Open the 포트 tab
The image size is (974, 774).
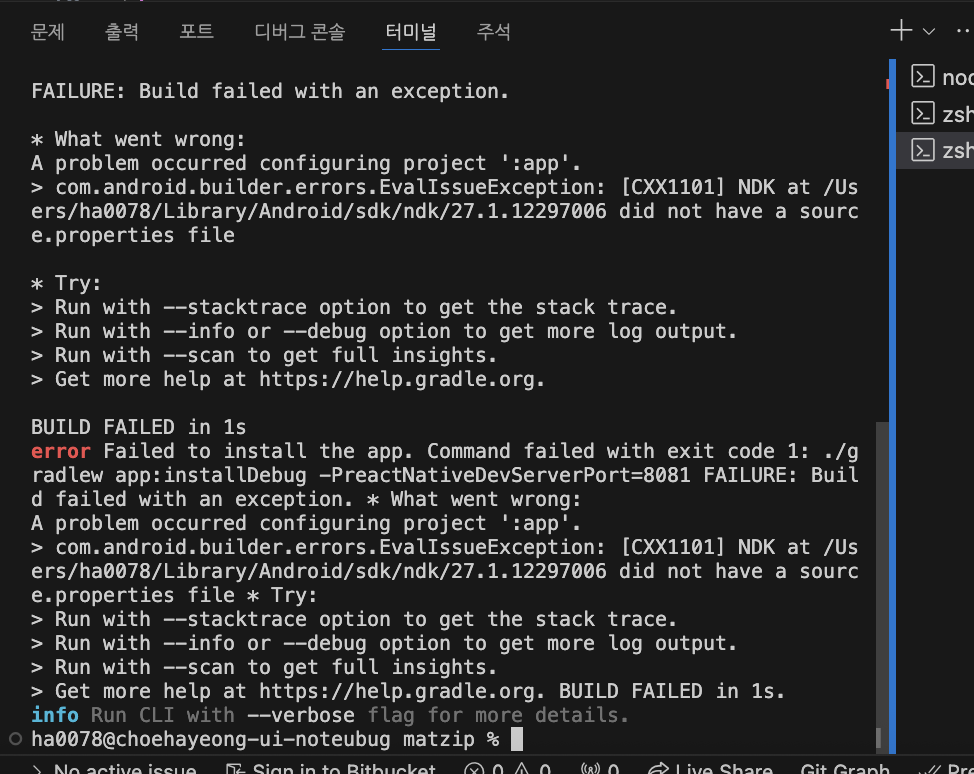196,31
